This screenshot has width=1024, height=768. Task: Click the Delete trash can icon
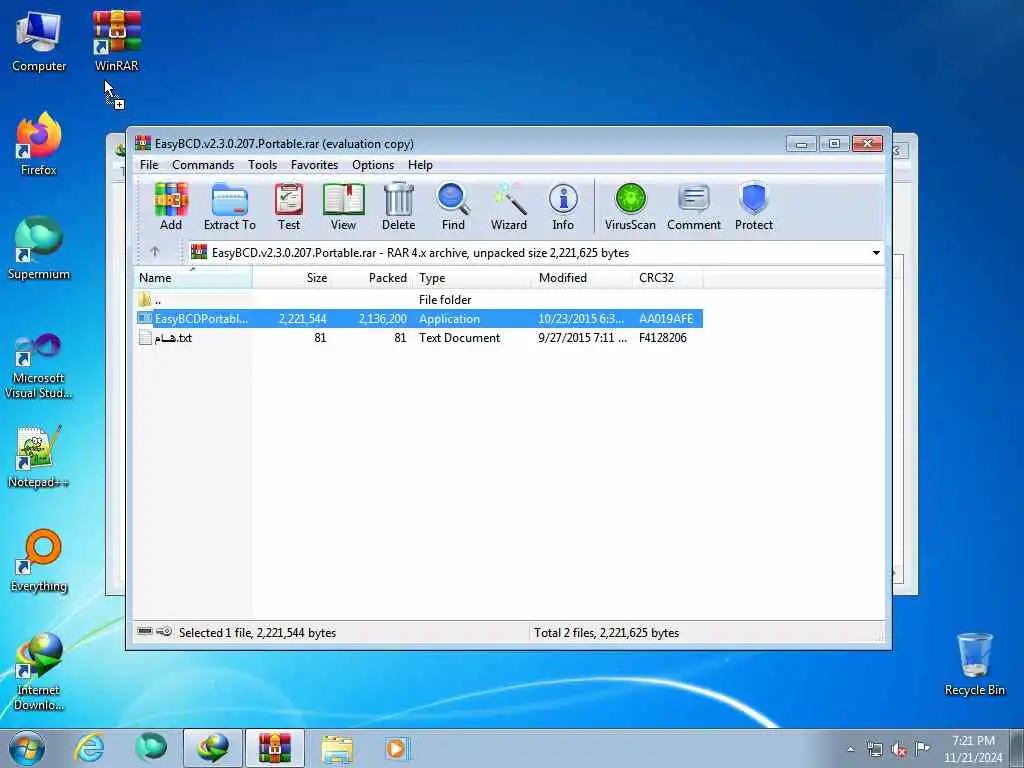[x=398, y=206]
